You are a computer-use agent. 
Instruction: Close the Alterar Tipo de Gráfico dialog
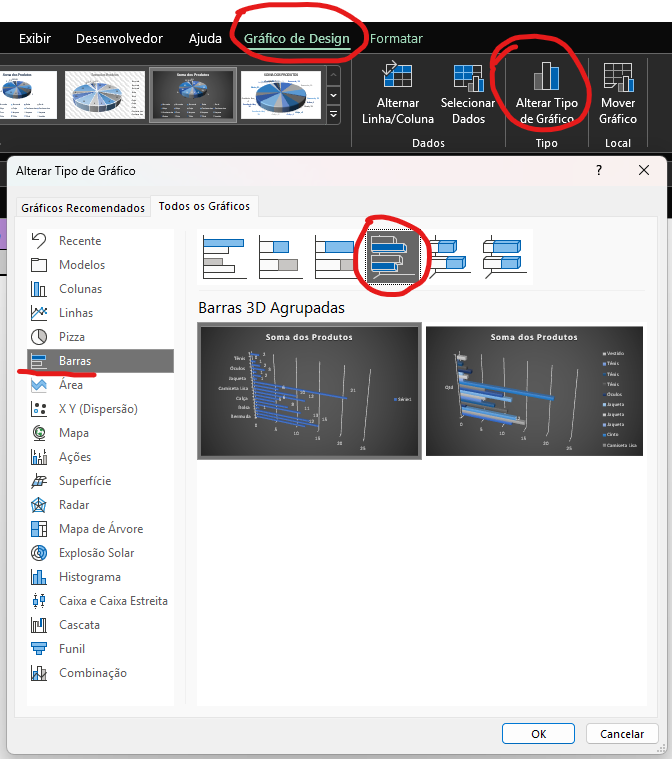(x=644, y=170)
